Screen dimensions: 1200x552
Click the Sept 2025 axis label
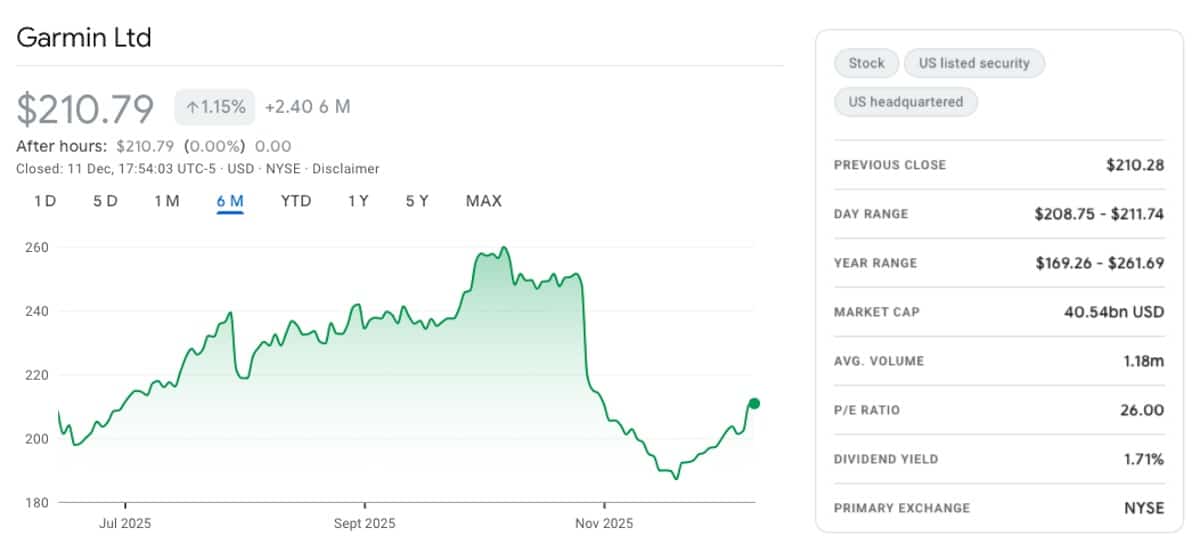coord(364,523)
